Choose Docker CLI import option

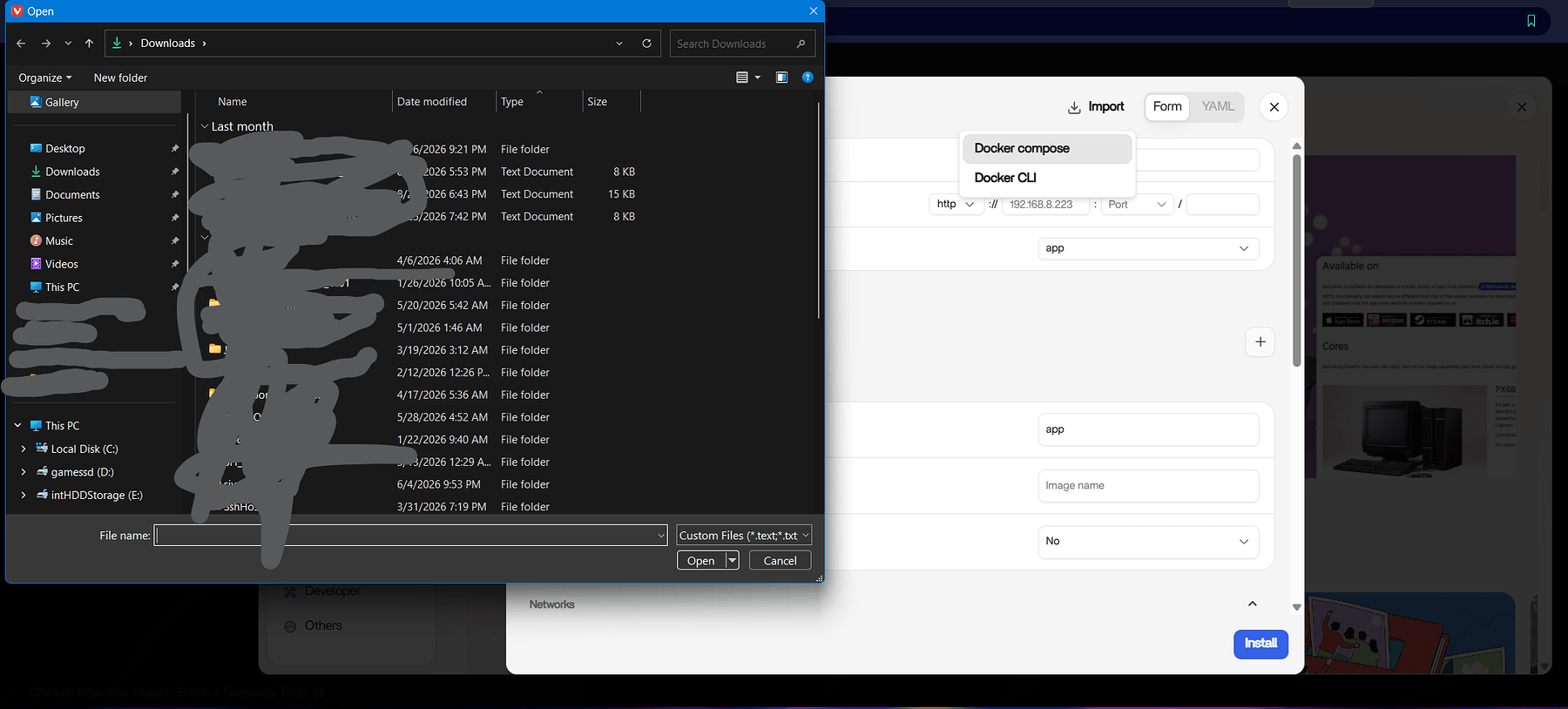1047,178
